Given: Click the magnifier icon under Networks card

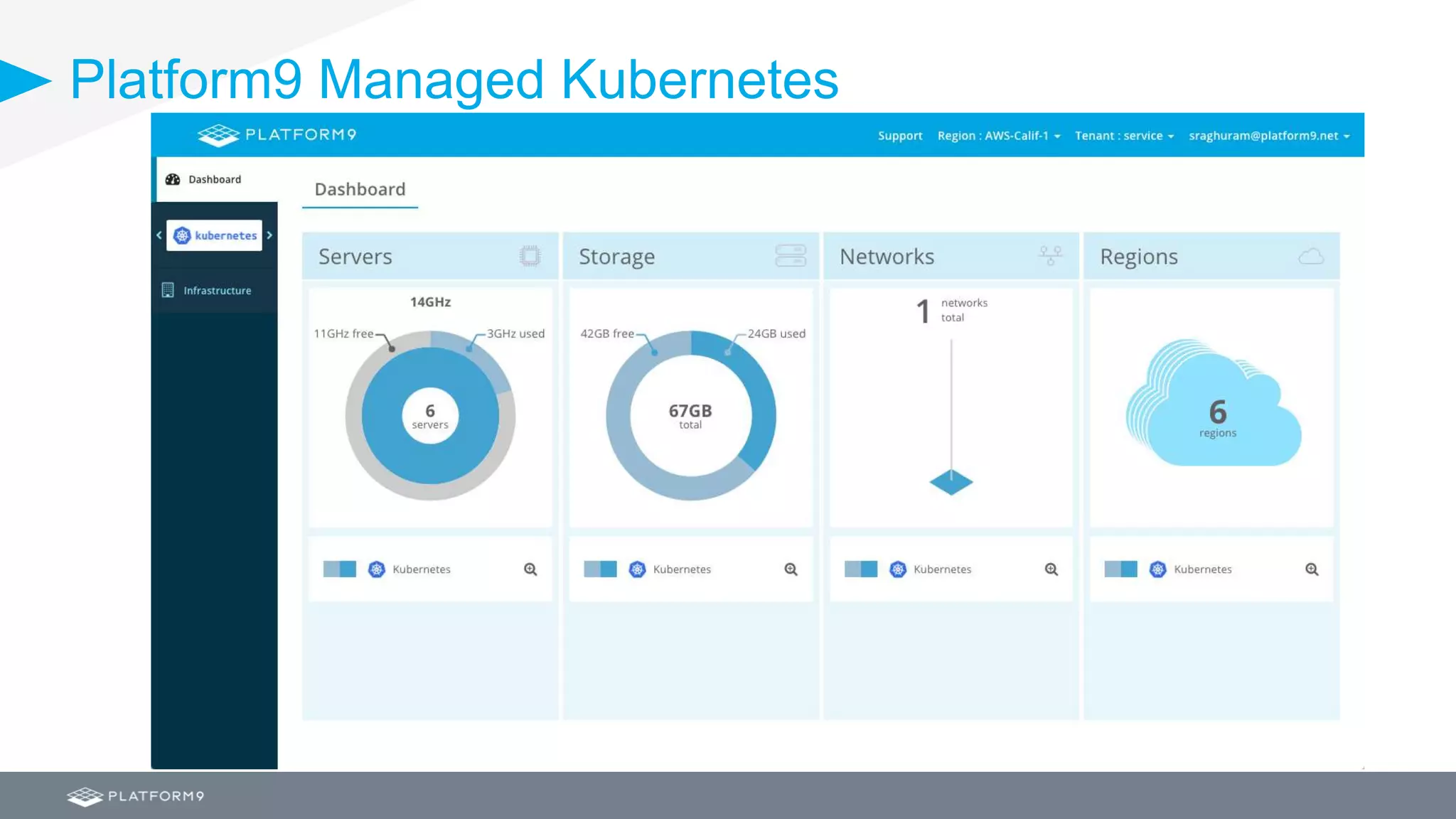Looking at the screenshot, I should tap(1051, 569).
